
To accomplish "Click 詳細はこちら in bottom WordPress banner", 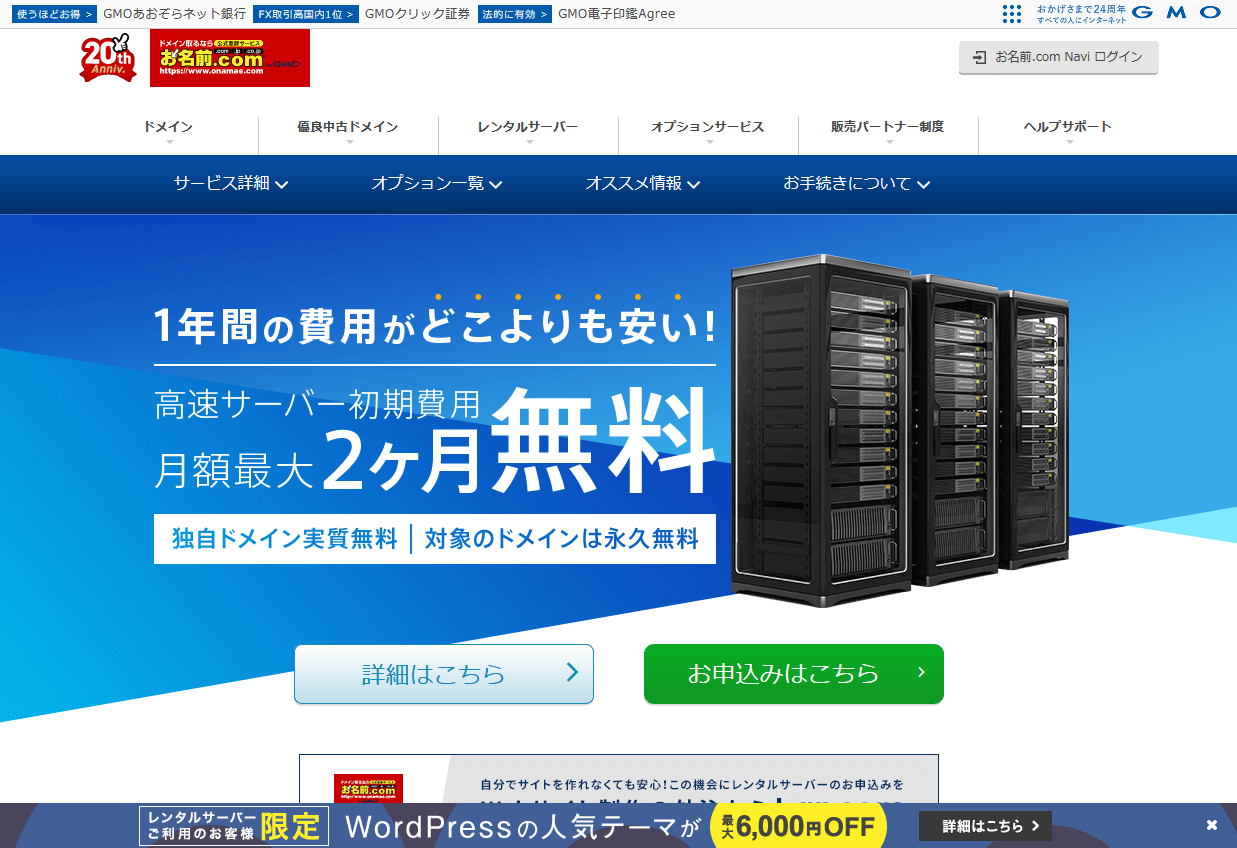I will click(x=985, y=826).
